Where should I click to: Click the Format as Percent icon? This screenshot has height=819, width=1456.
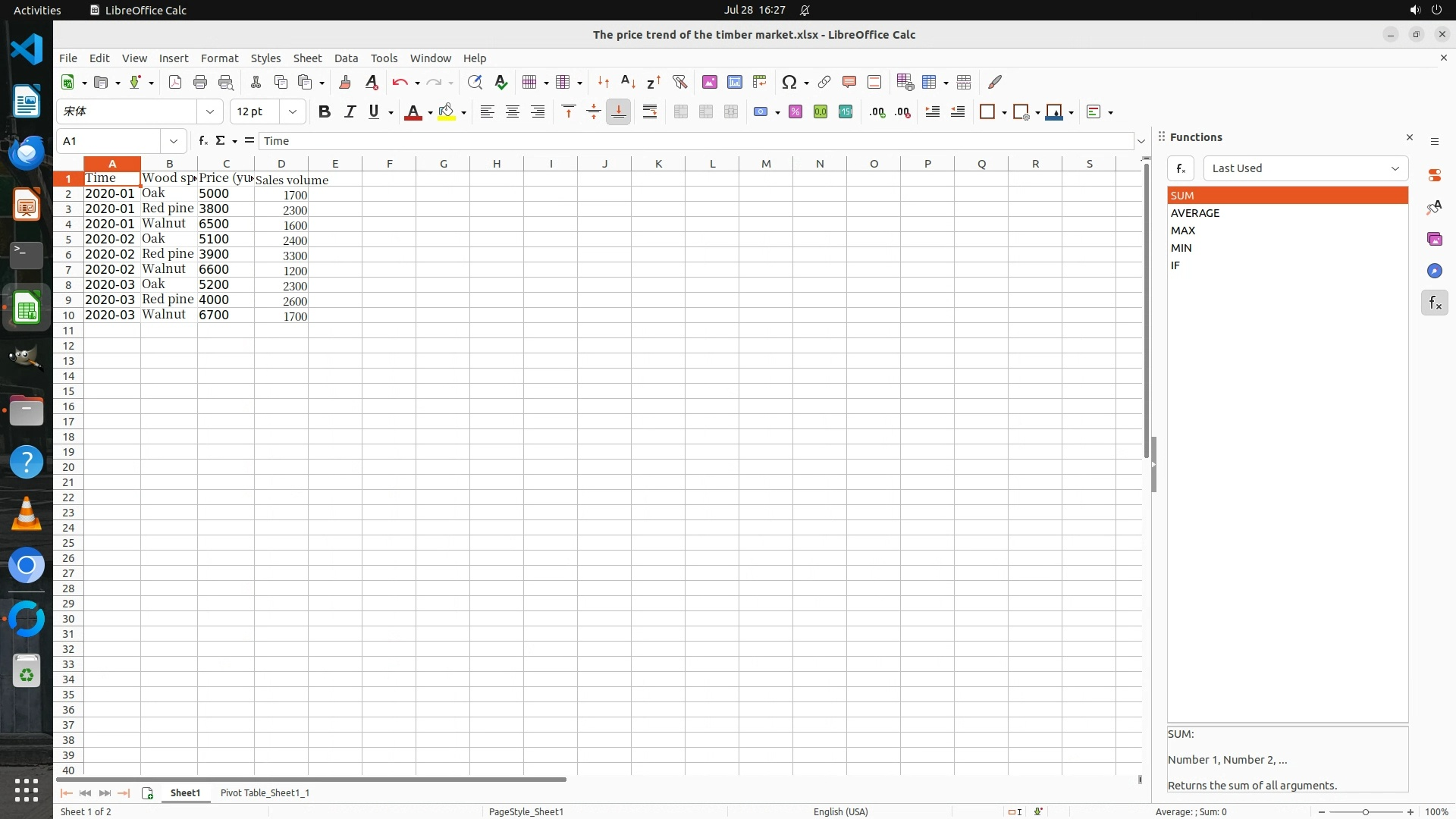coord(795,112)
